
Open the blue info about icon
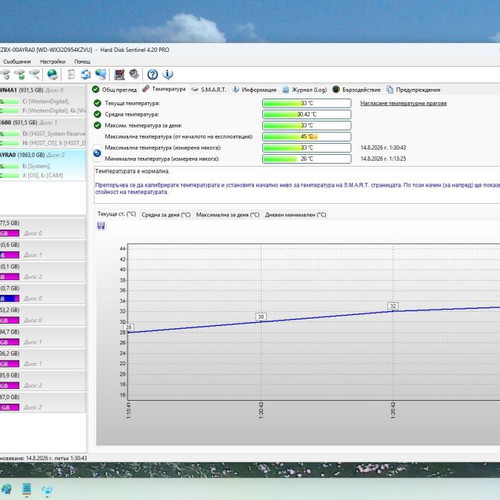click(168, 74)
